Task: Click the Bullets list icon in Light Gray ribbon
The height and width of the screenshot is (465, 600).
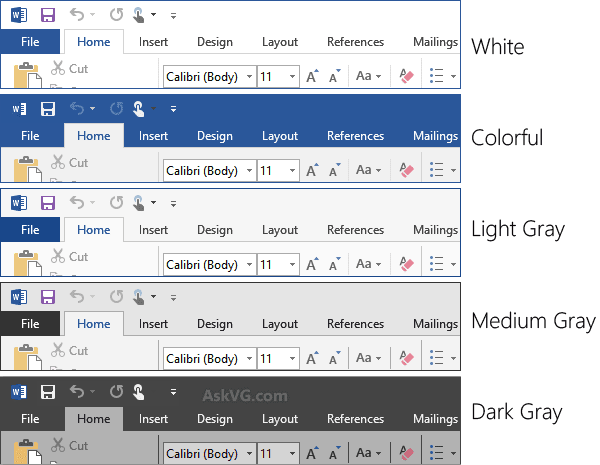Action: pyautogui.click(x=435, y=264)
